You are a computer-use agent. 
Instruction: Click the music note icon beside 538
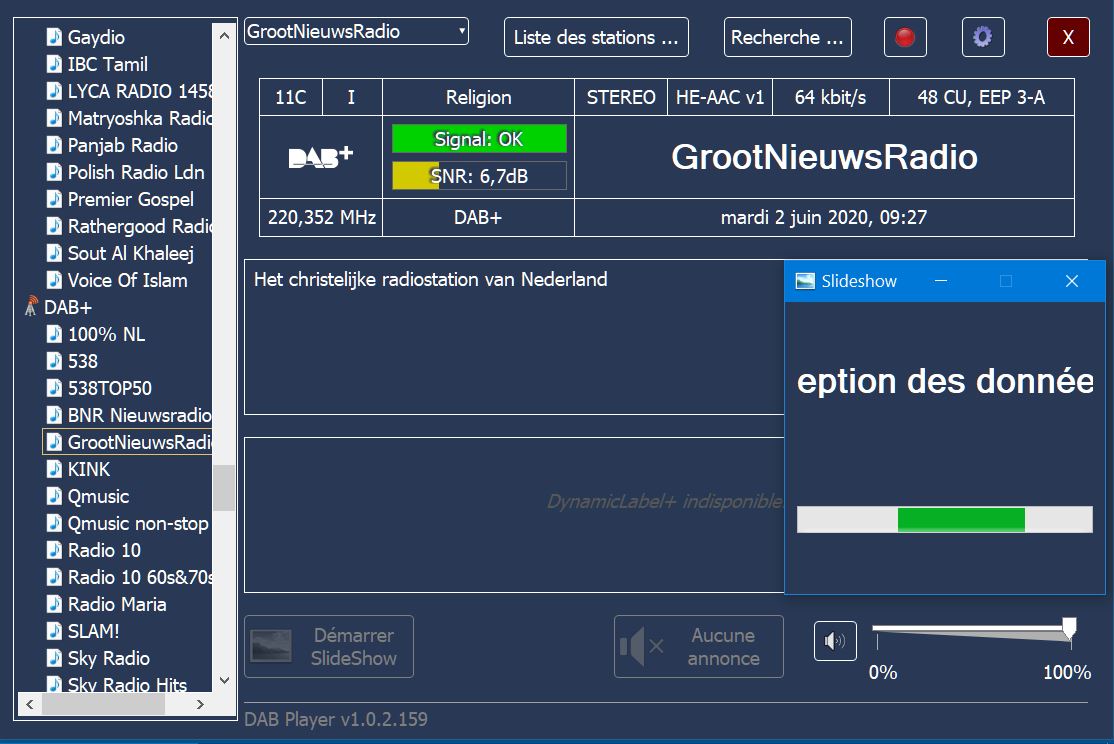pyautogui.click(x=54, y=361)
